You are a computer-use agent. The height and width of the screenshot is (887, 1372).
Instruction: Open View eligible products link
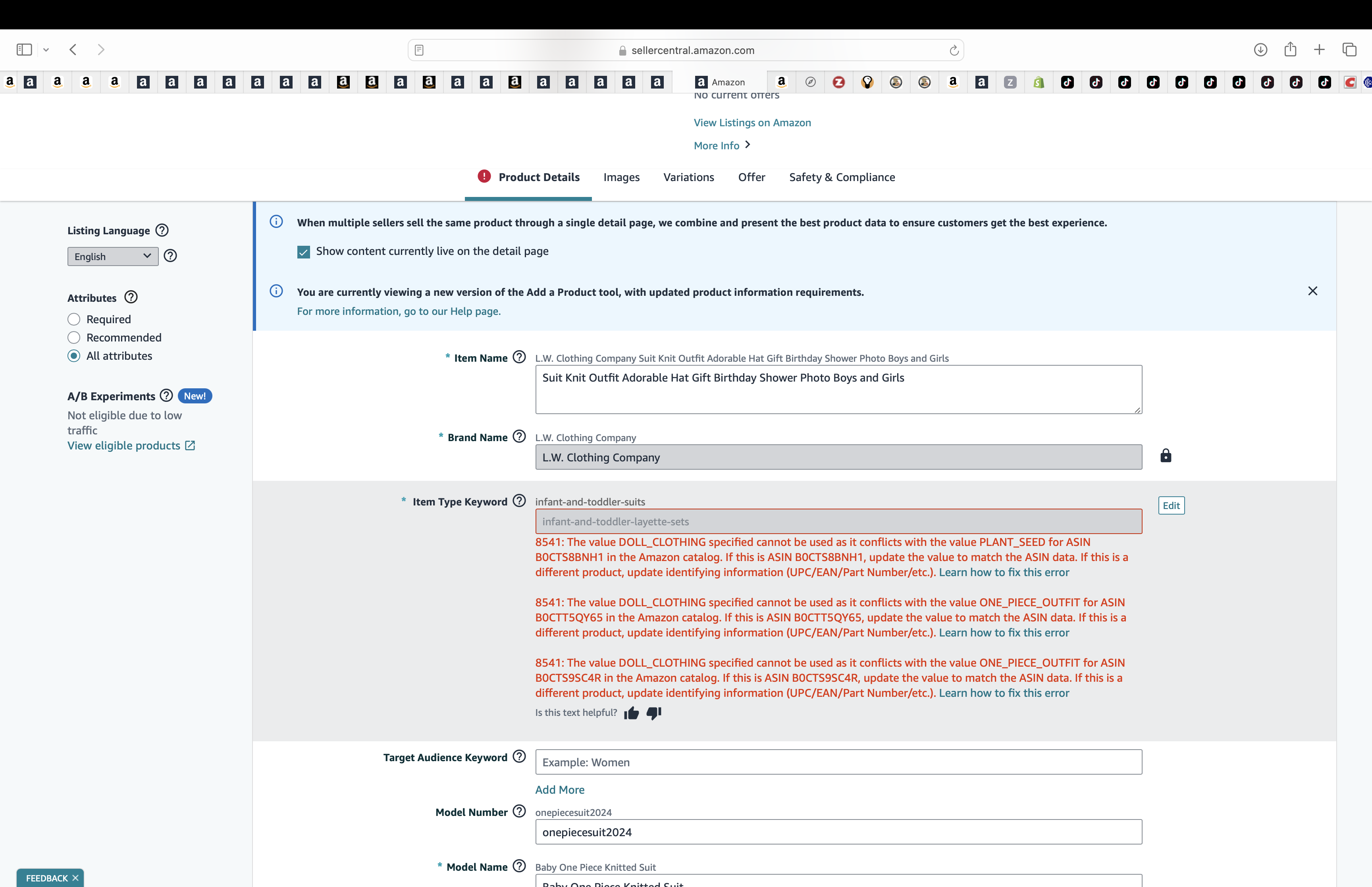pos(131,446)
